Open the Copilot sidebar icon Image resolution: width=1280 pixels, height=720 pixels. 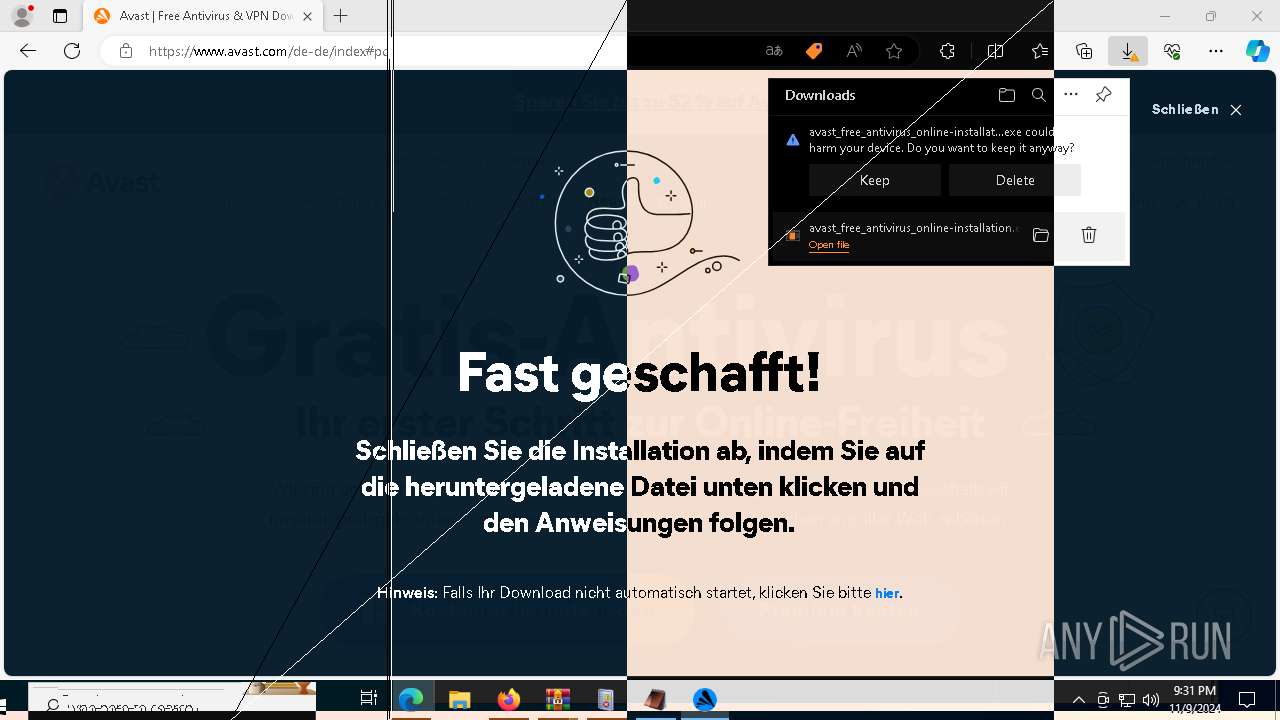1258,51
